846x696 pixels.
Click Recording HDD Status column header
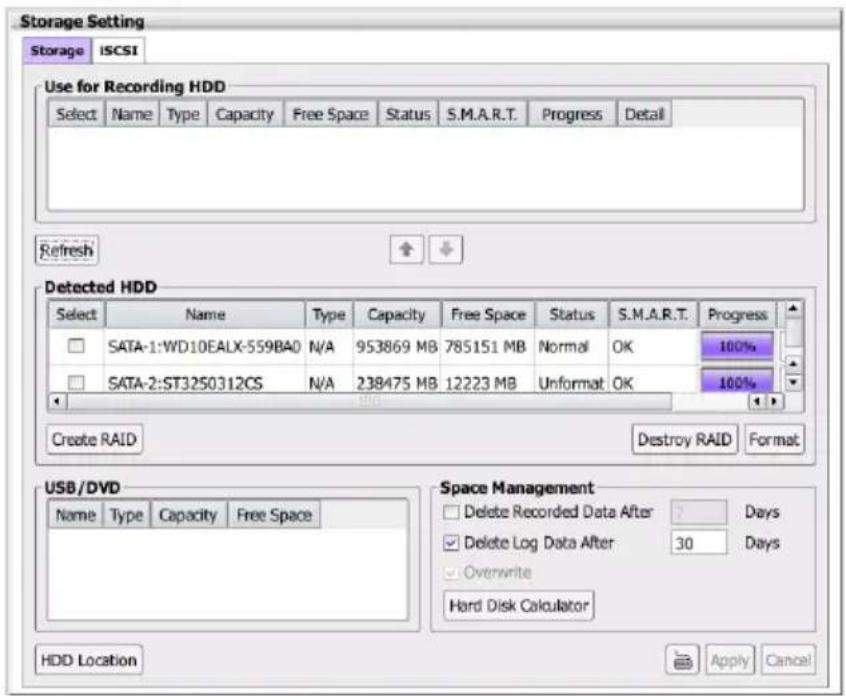coord(408,114)
